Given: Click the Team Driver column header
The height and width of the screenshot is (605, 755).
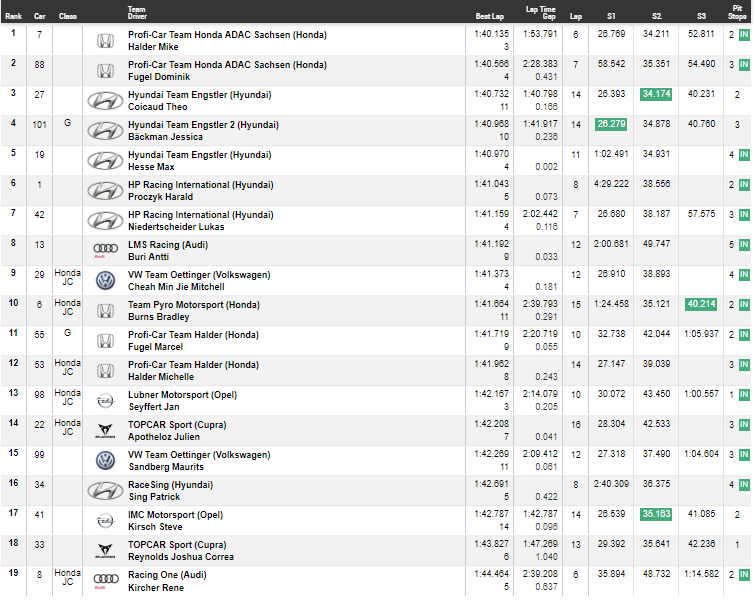Looking at the screenshot, I should pyautogui.click(x=137, y=13).
